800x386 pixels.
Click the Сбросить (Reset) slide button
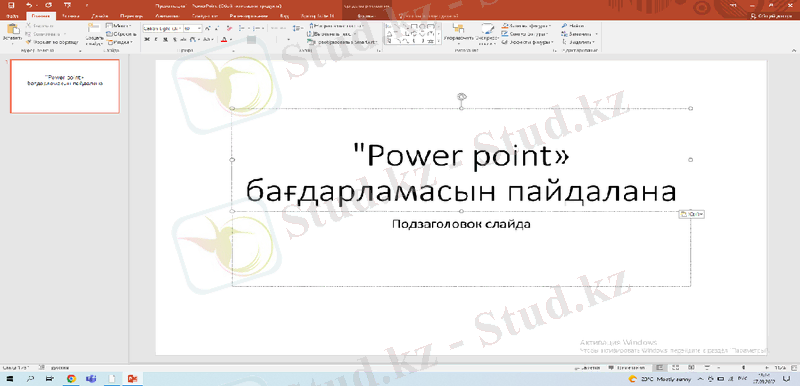[x=120, y=34]
